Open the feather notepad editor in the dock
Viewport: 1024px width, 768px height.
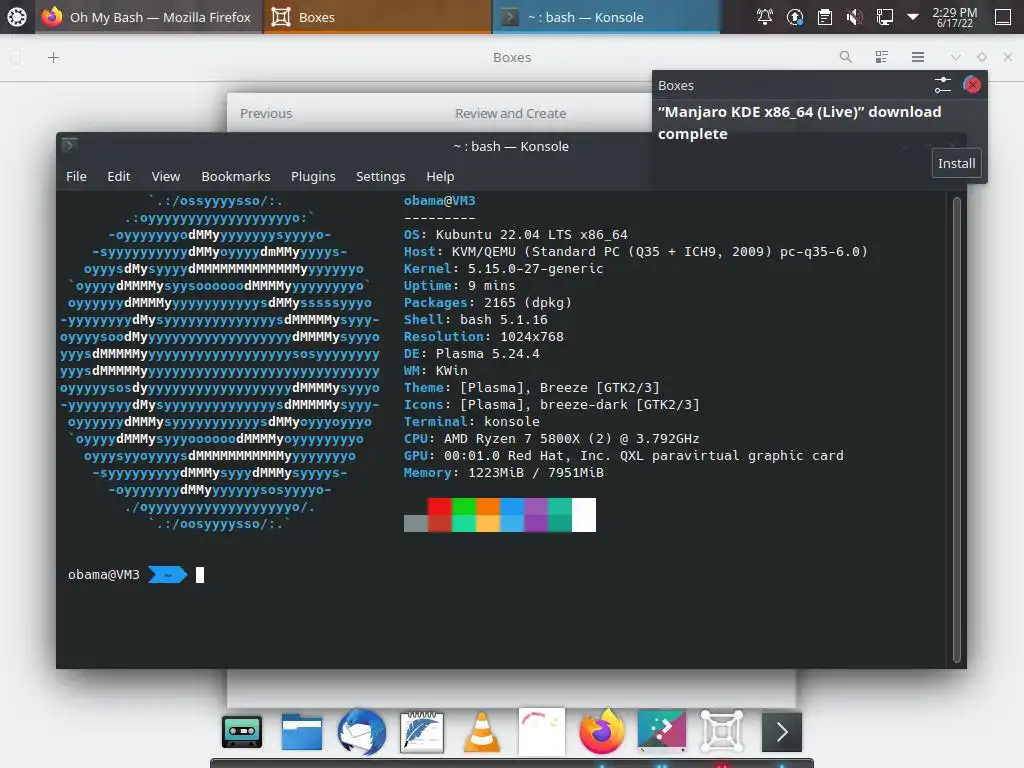422,731
